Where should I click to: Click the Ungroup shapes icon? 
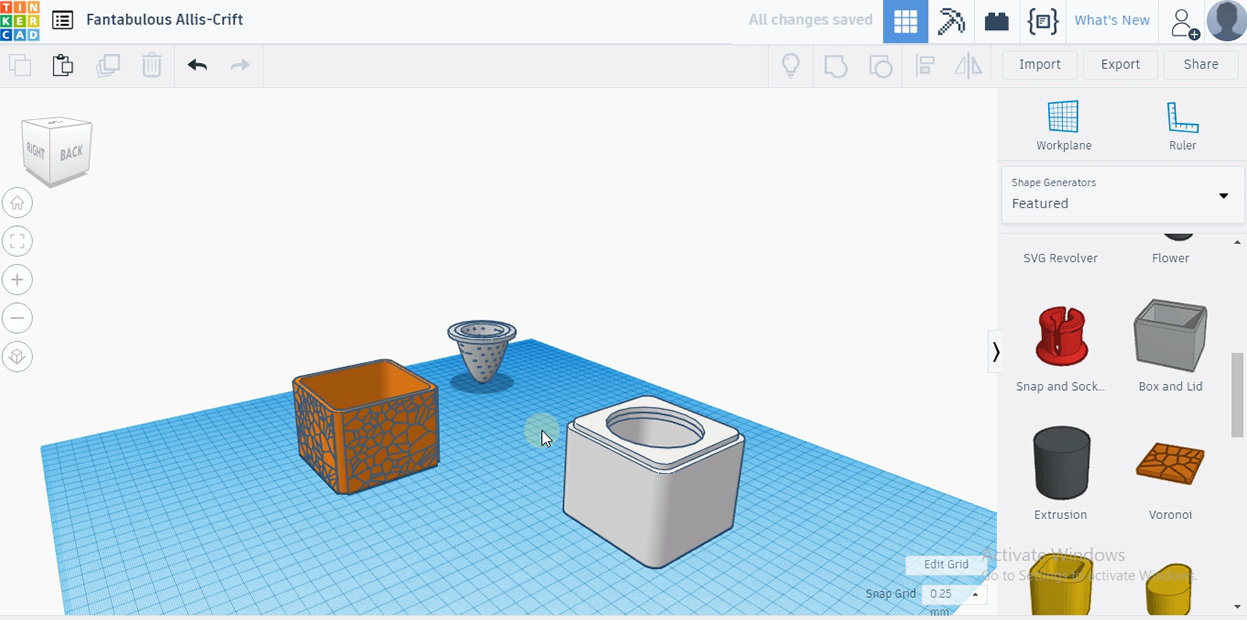coord(880,66)
